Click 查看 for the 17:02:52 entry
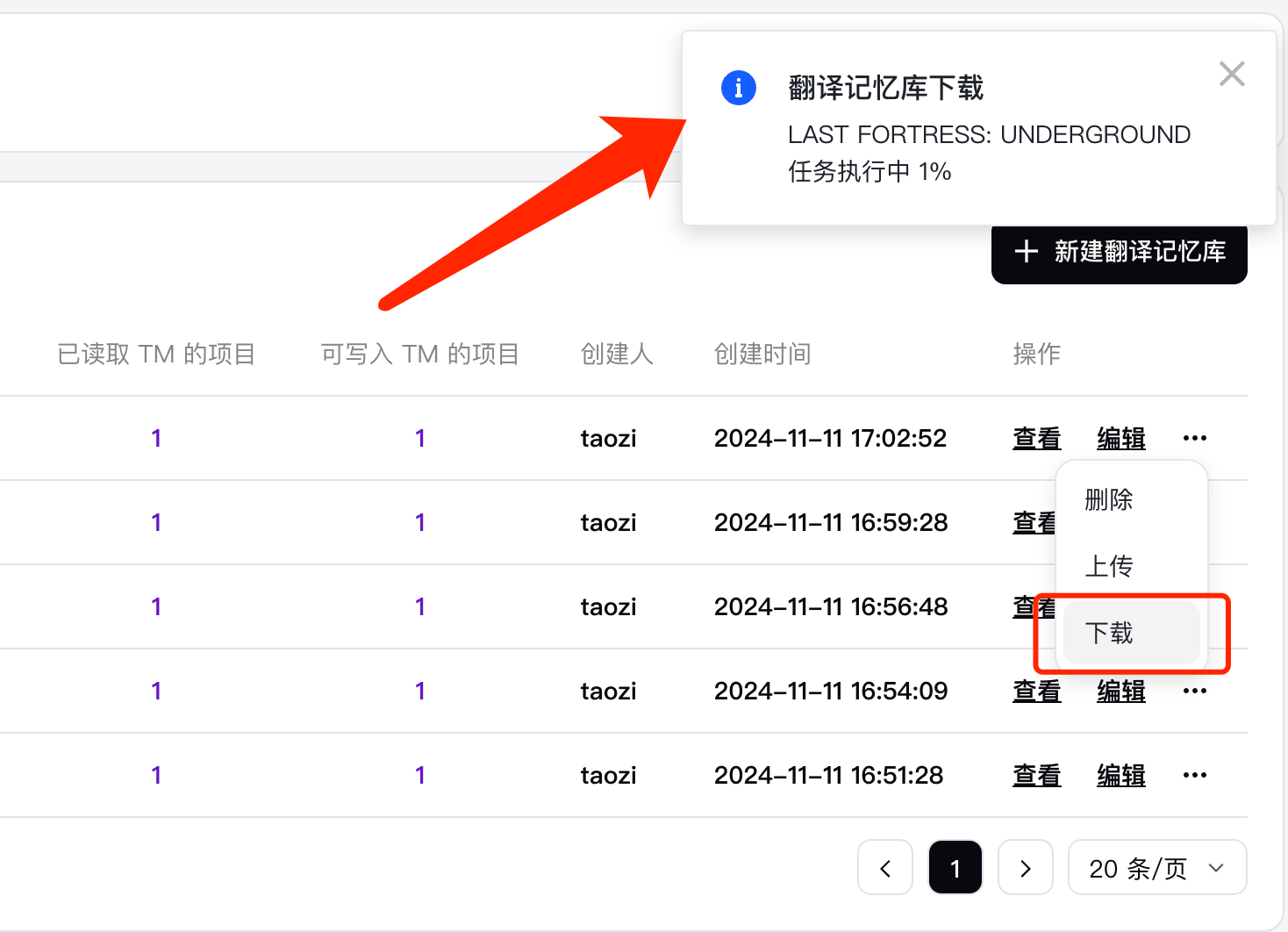This screenshot has width=1288, height=932. [x=1036, y=438]
